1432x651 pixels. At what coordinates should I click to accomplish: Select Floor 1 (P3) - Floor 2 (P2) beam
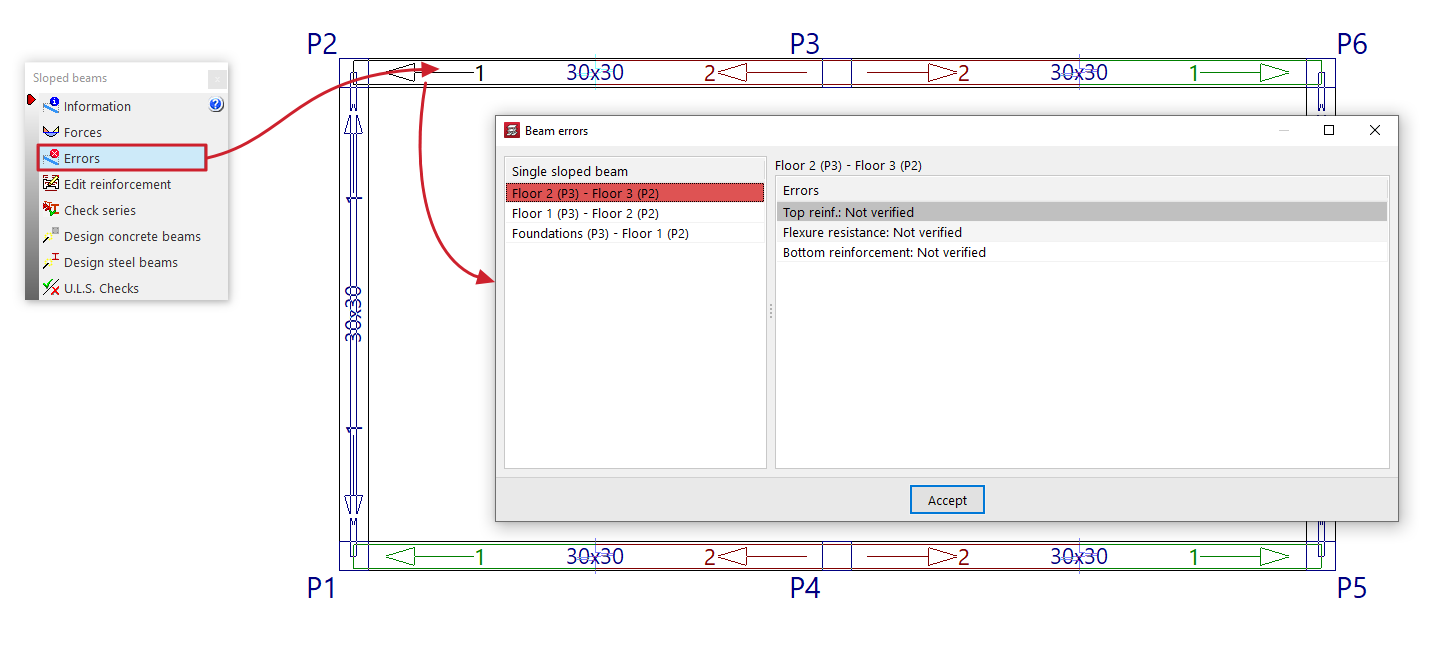pyautogui.click(x=635, y=213)
